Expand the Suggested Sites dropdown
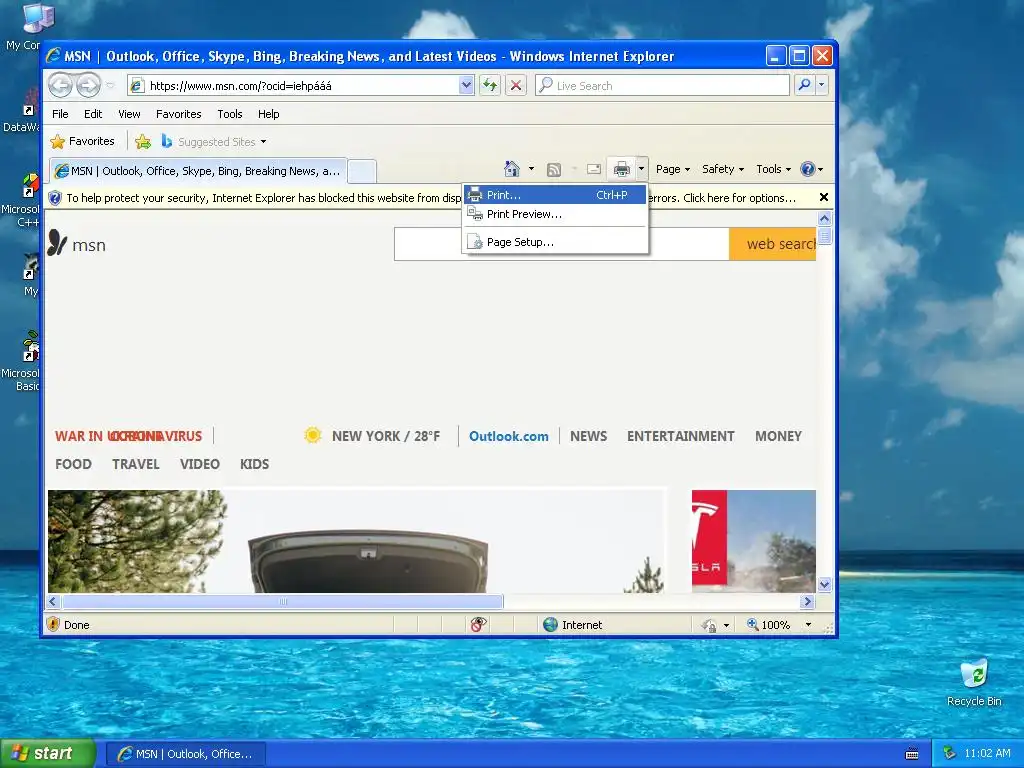The width and height of the screenshot is (1024, 768). point(263,142)
